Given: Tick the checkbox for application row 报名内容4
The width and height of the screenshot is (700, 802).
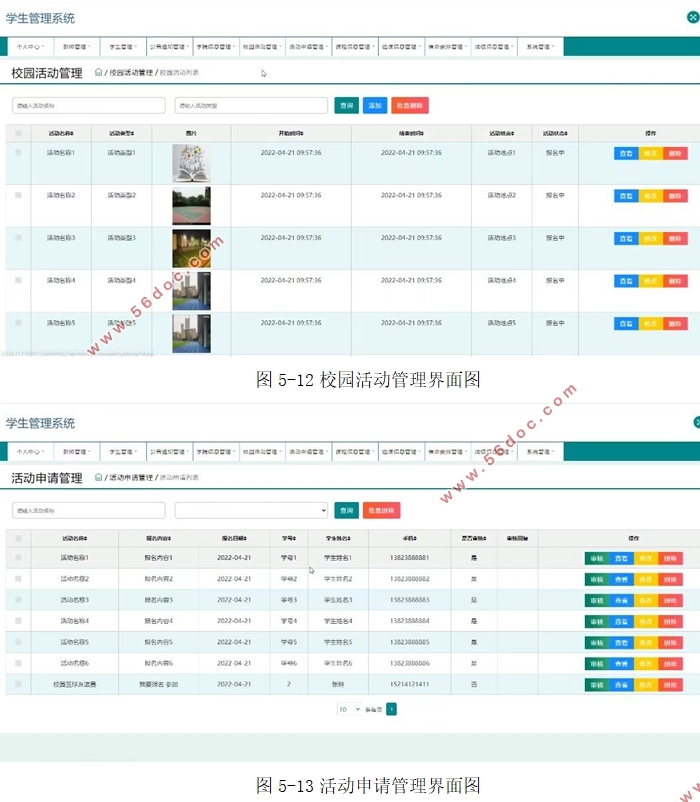Looking at the screenshot, I should click(x=18, y=621).
